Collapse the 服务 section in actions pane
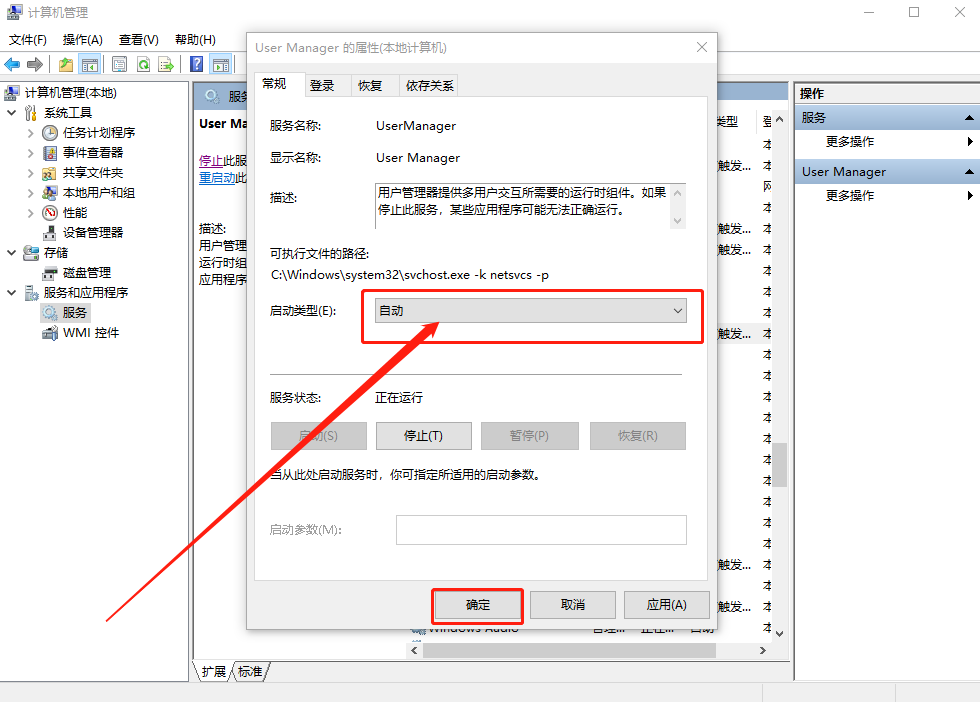 [969, 118]
